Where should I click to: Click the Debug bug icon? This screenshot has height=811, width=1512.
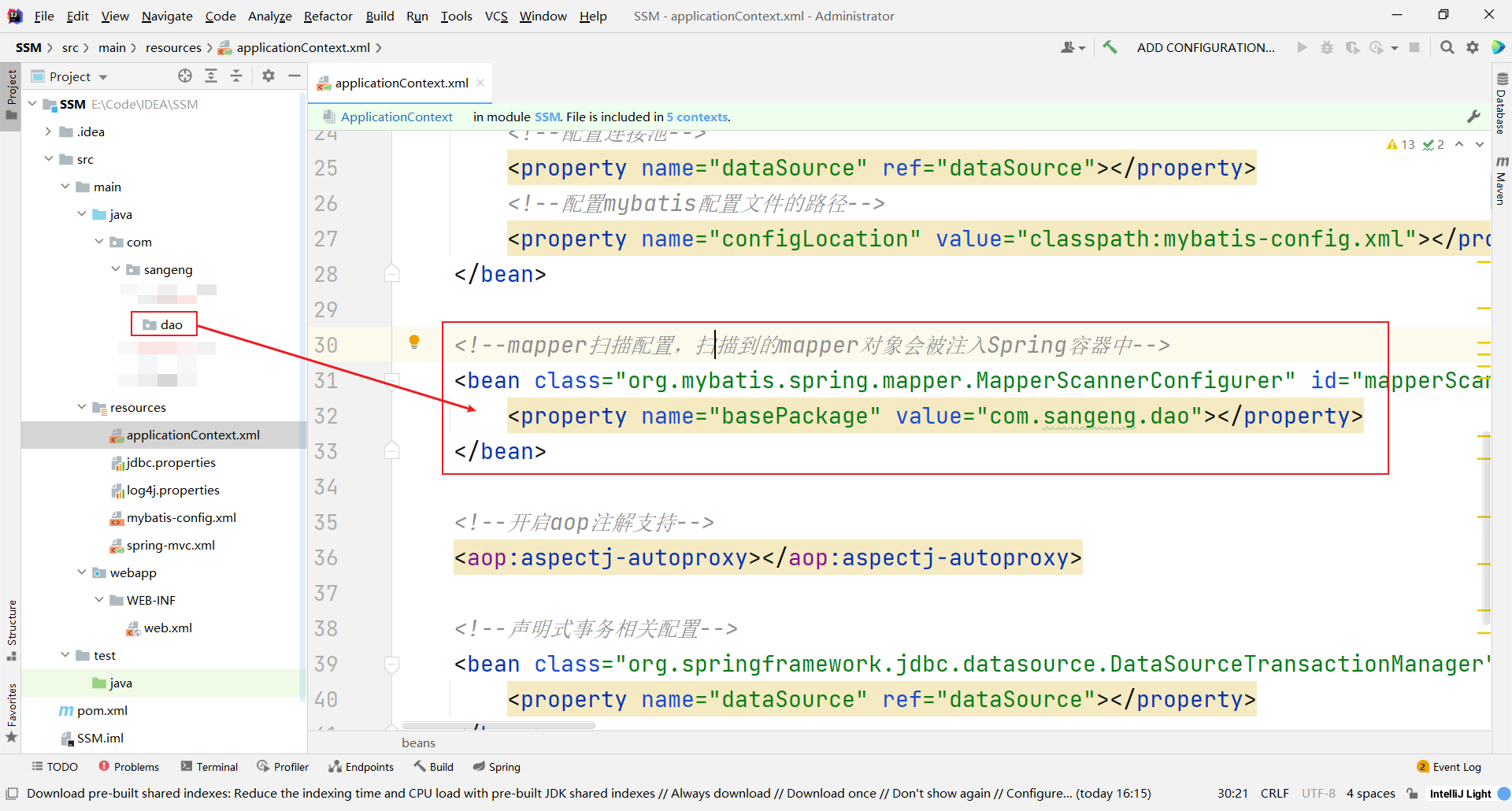point(1327,47)
